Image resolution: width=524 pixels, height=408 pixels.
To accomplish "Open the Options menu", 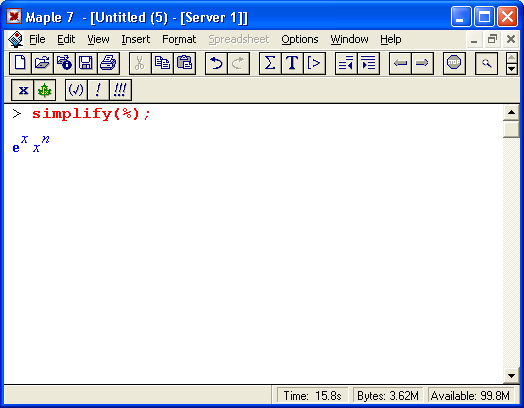I will click(x=299, y=39).
